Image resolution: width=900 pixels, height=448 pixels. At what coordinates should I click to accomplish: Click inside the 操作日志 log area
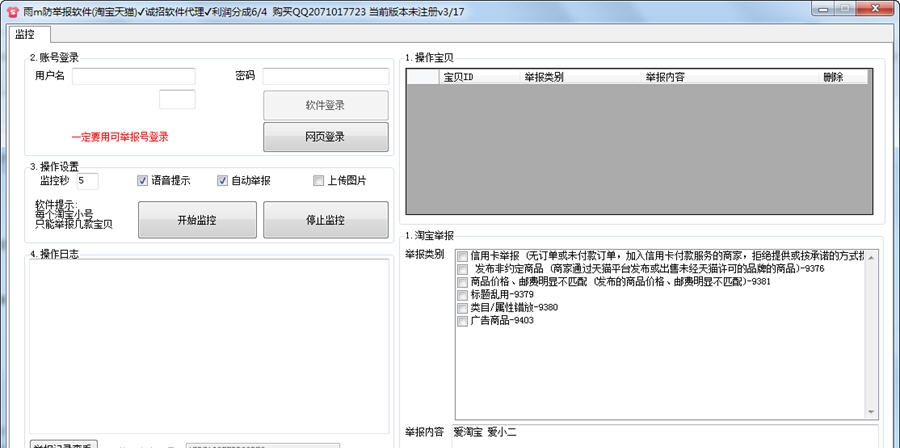210,346
